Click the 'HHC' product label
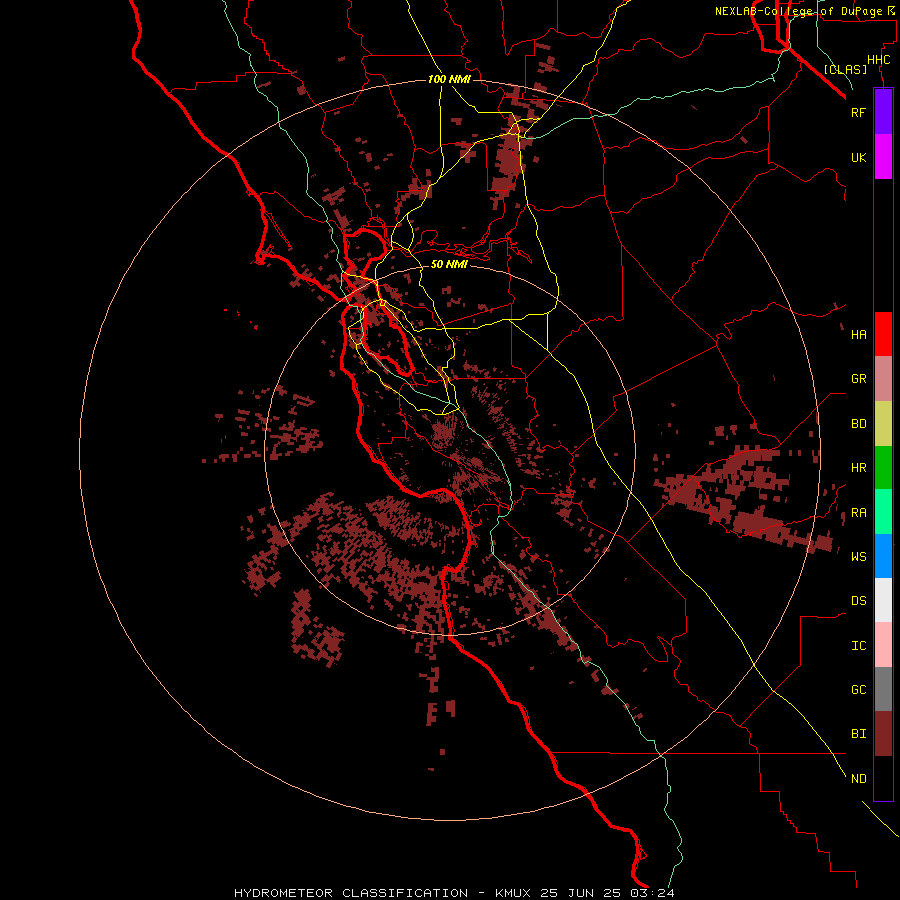This screenshot has height=900, width=900. [879, 60]
